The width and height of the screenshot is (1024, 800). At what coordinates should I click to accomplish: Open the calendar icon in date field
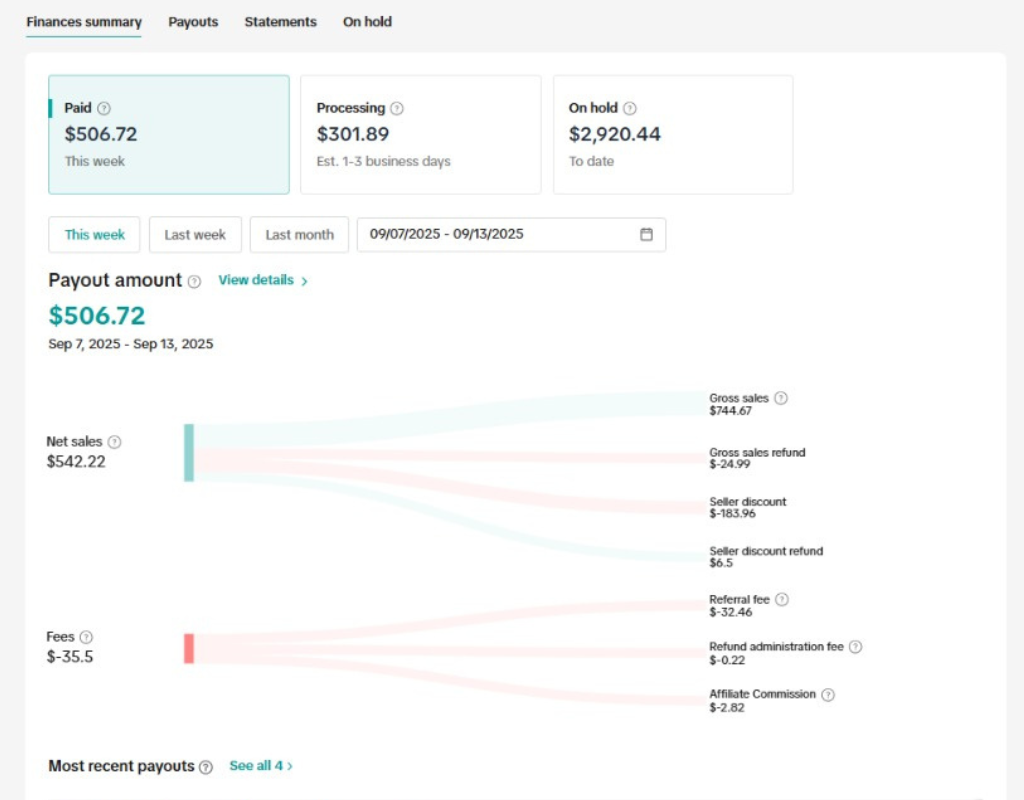point(646,235)
